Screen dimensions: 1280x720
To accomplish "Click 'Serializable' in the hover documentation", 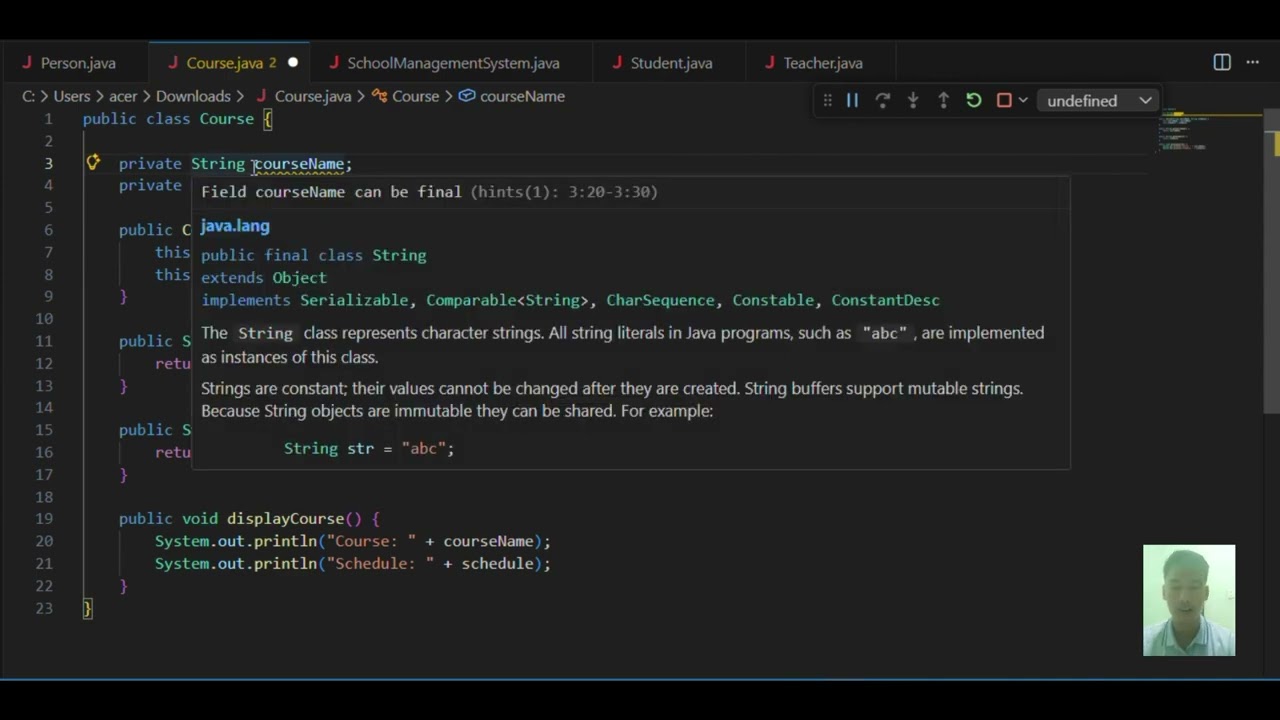I will (354, 300).
